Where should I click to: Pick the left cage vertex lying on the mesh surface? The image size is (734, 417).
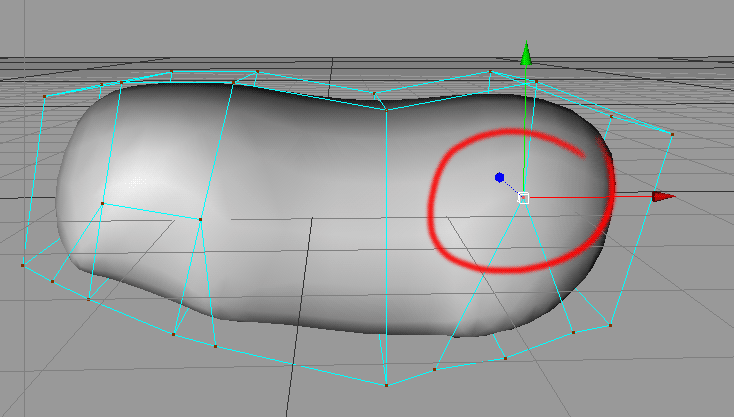[x=102, y=204]
